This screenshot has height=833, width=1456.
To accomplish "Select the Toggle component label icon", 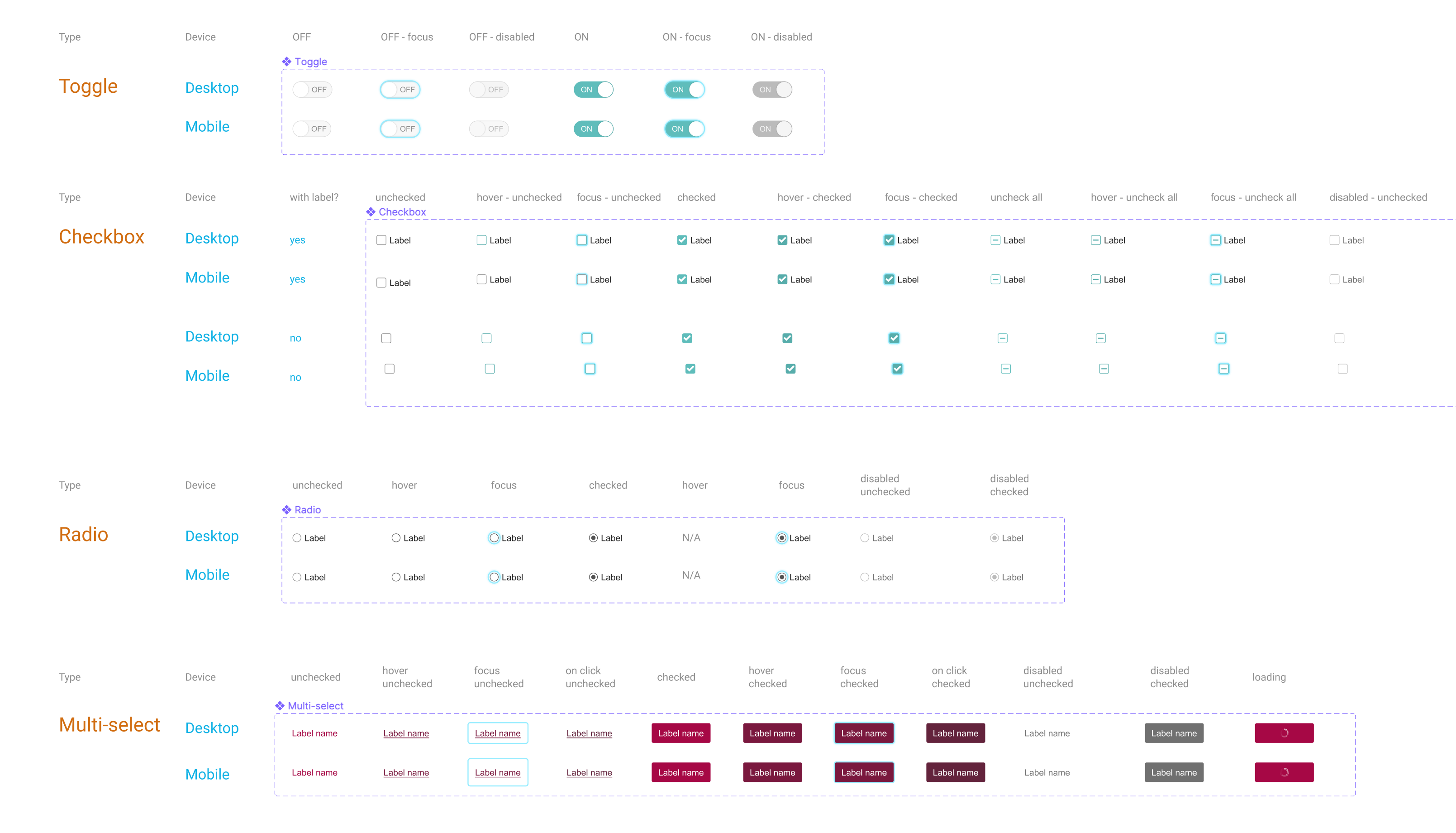I will [286, 62].
